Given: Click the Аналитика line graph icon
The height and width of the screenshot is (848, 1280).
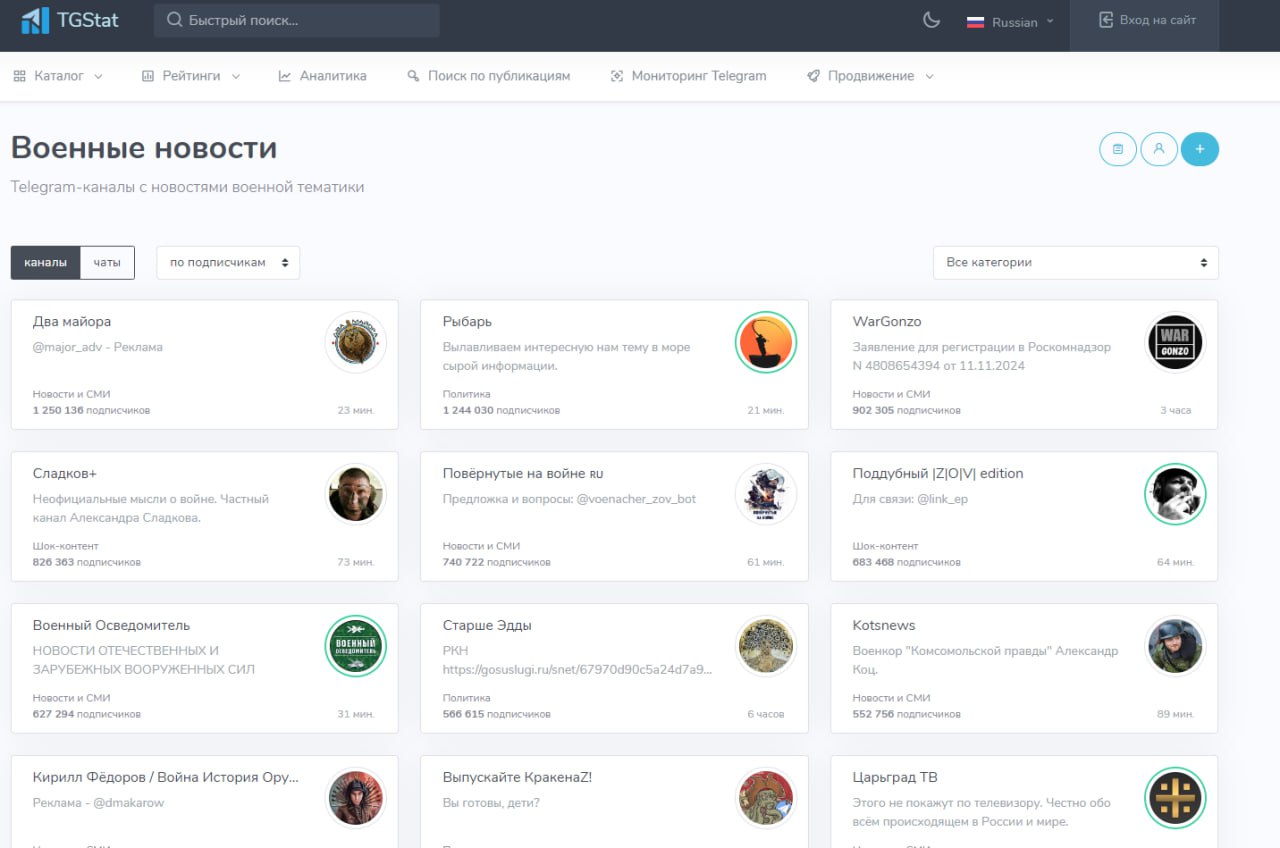Looking at the screenshot, I should [x=285, y=76].
